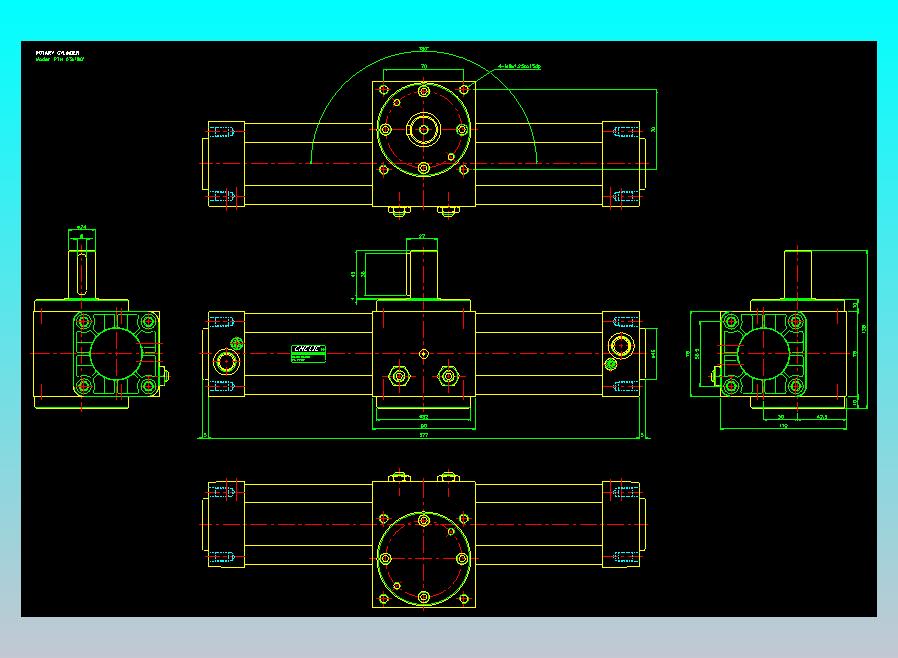Click the ROTARY CYLINDER title text
The width and height of the screenshot is (898, 658).
(57, 53)
